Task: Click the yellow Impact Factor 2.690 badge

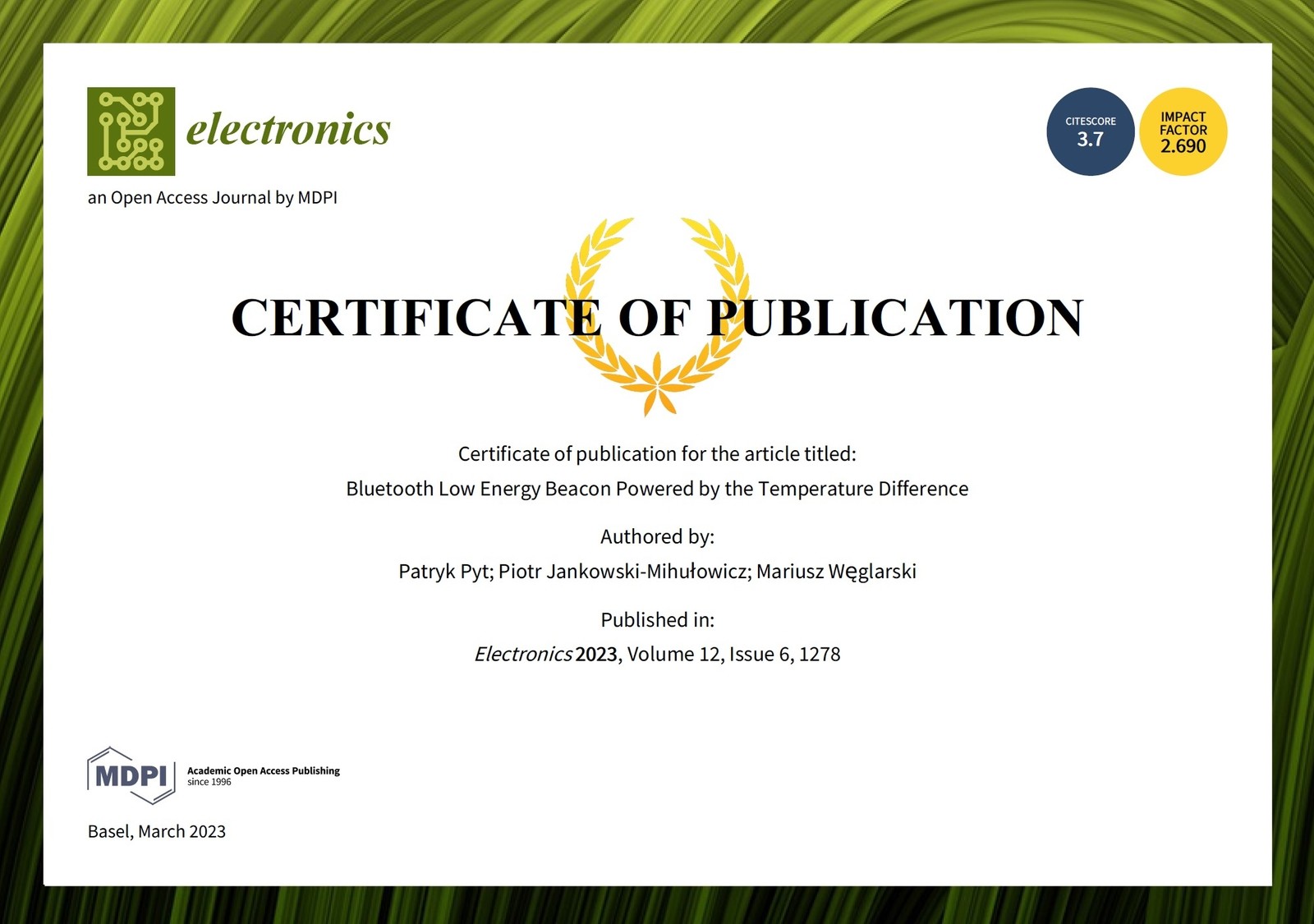Action: pos(1183,131)
